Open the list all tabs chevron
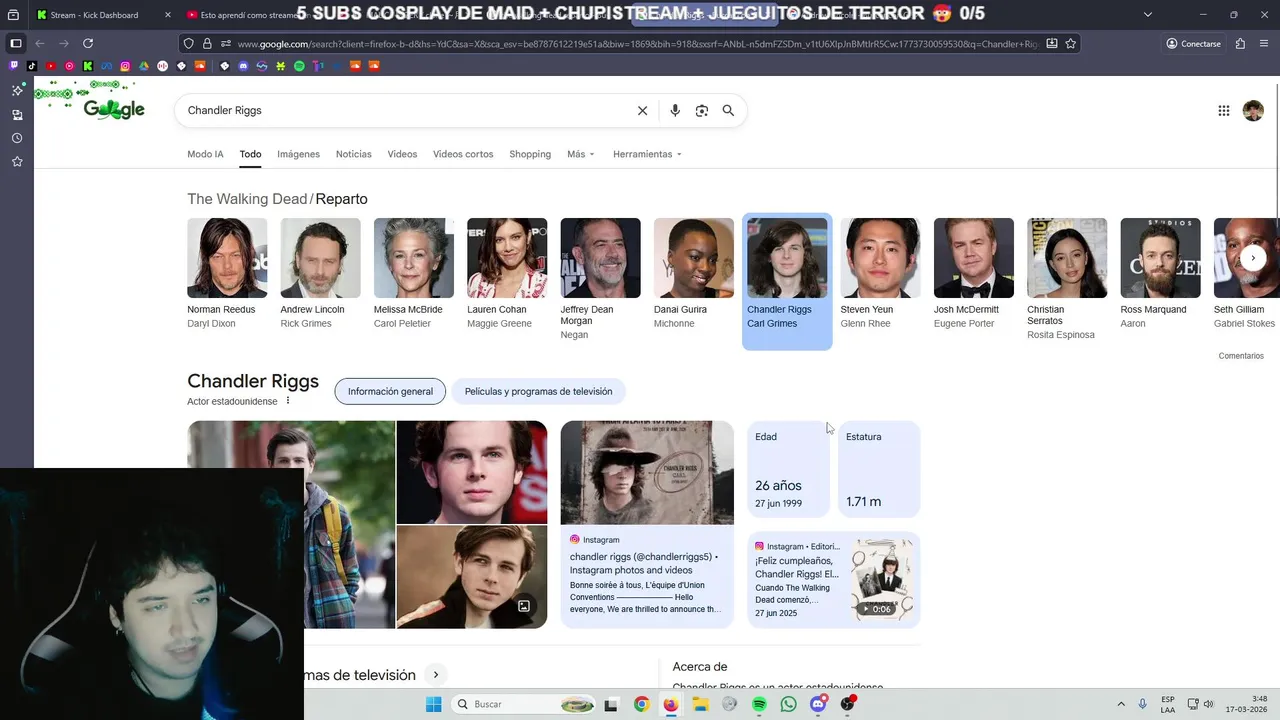The width and height of the screenshot is (1280, 720). (x=1148, y=14)
